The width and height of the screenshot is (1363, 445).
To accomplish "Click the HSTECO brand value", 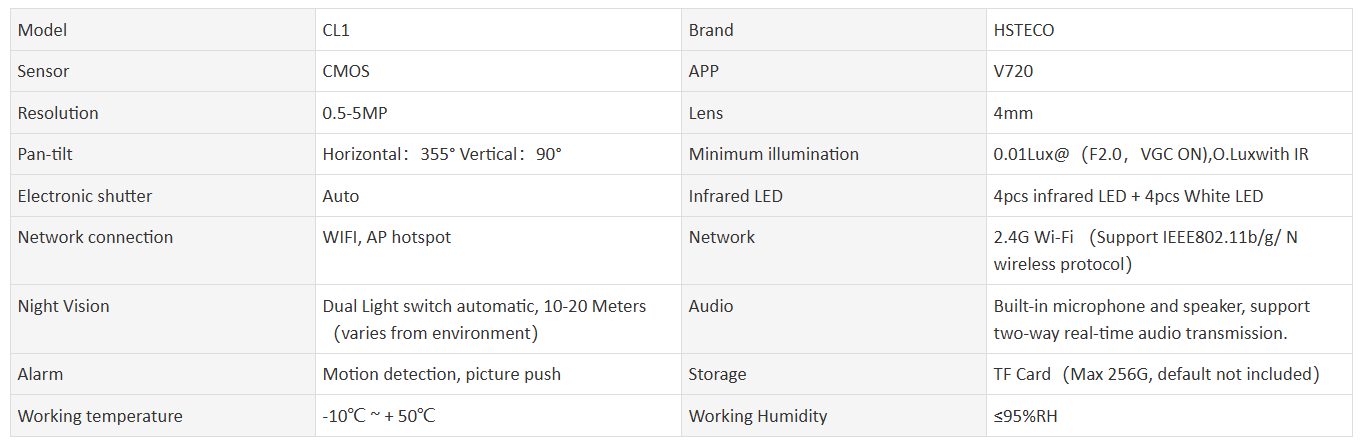I will [x=1024, y=30].
